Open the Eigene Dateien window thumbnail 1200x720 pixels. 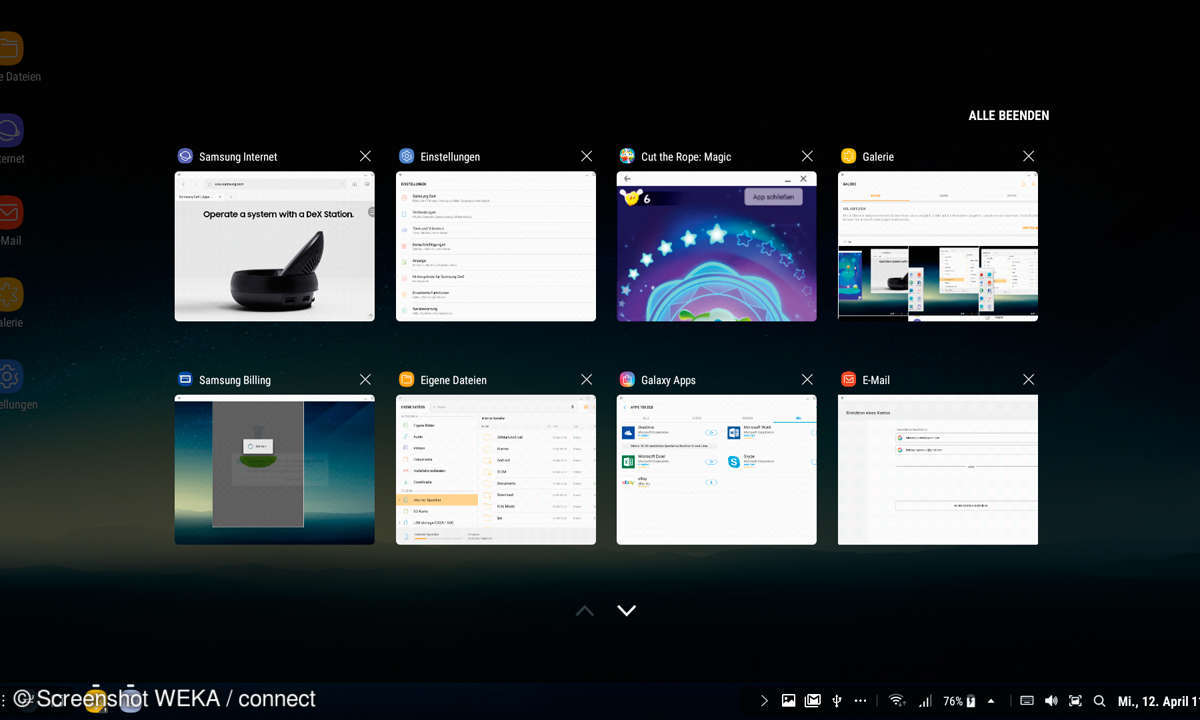[496, 470]
